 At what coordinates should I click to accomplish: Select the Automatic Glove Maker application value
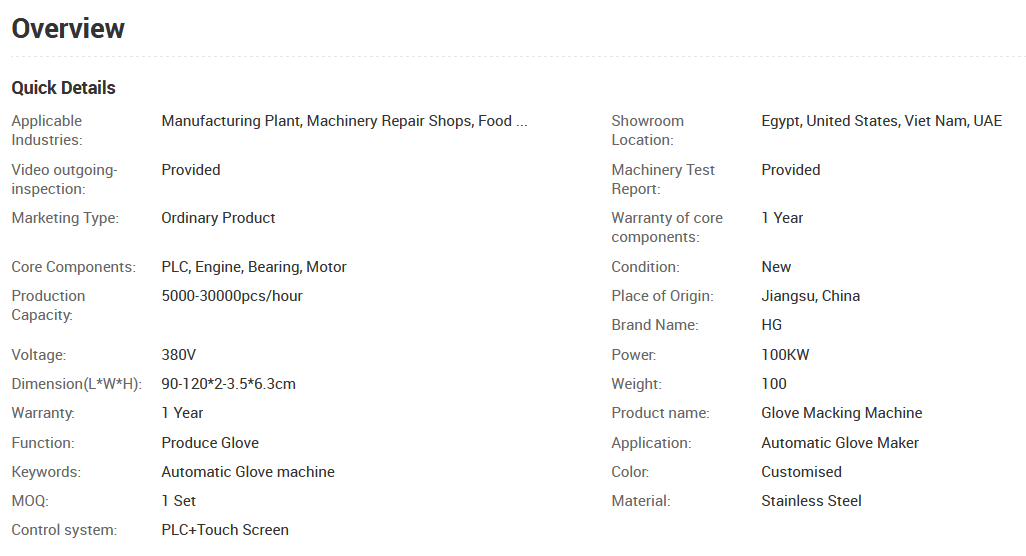(x=839, y=443)
